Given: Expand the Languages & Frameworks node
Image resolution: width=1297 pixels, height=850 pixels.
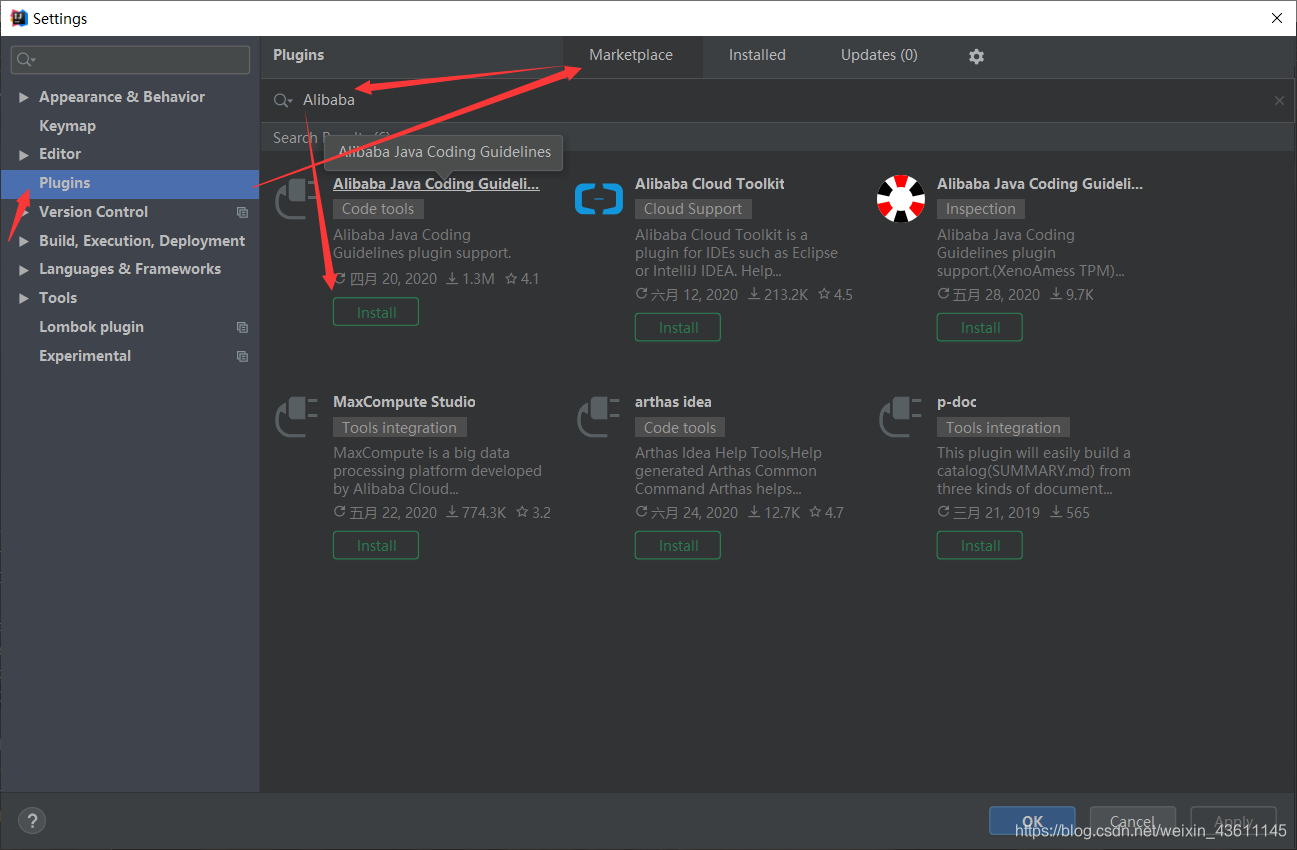Looking at the screenshot, I should coord(24,269).
